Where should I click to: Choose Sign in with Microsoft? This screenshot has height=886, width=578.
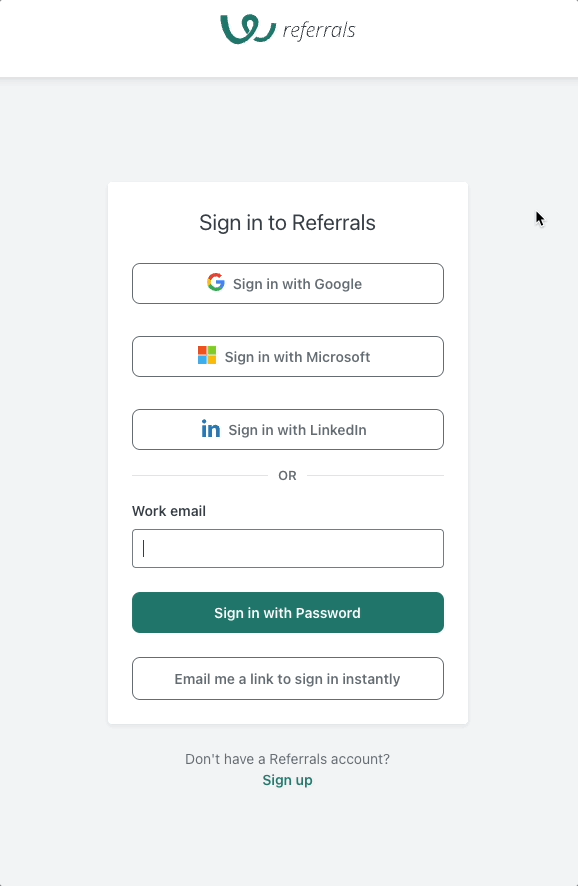(287, 355)
